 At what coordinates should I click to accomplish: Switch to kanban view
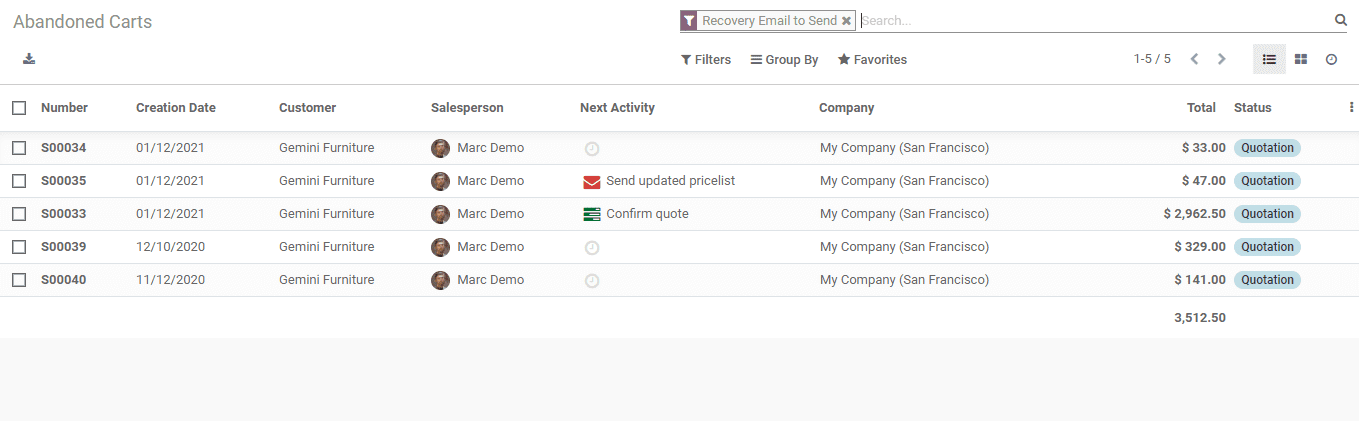[1301, 60]
